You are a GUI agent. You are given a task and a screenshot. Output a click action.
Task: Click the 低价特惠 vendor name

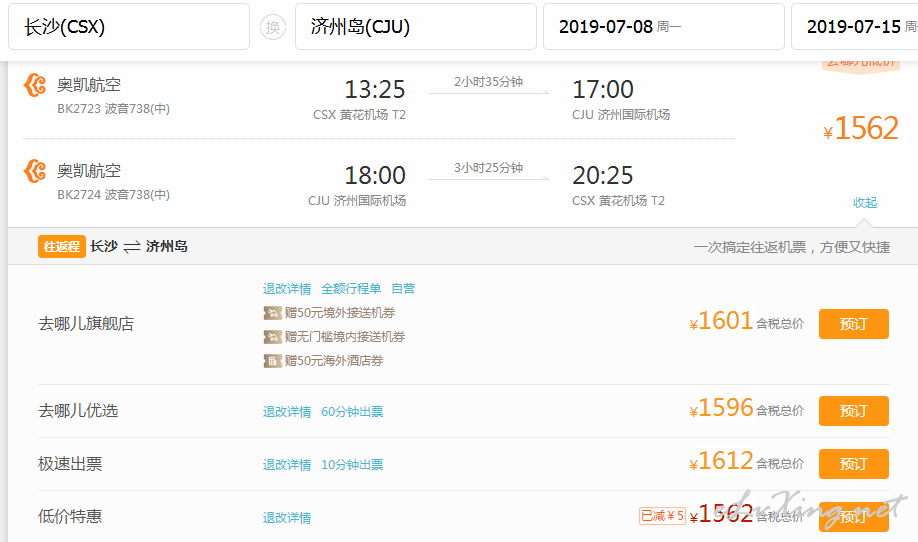70,517
